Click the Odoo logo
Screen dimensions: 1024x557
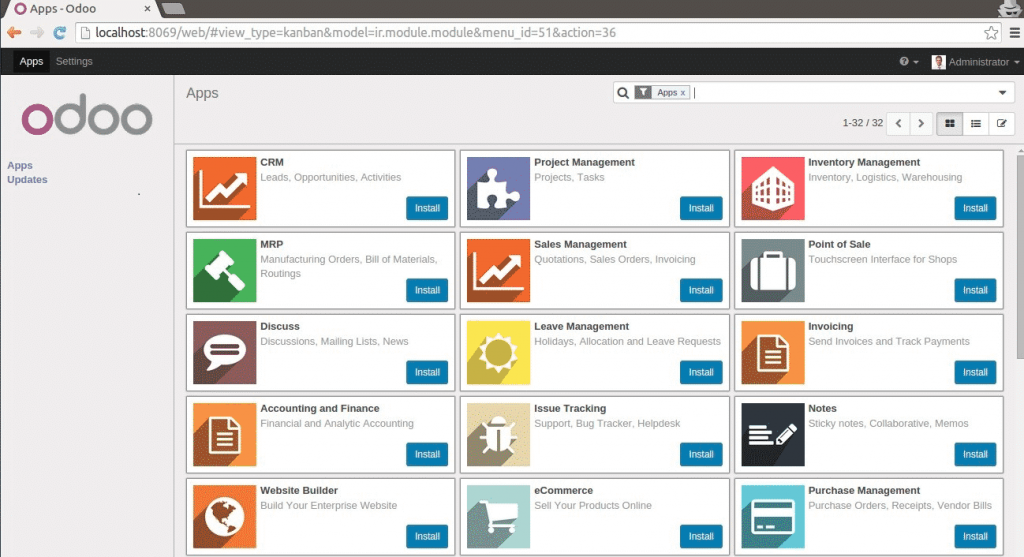[x=87, y=114]
